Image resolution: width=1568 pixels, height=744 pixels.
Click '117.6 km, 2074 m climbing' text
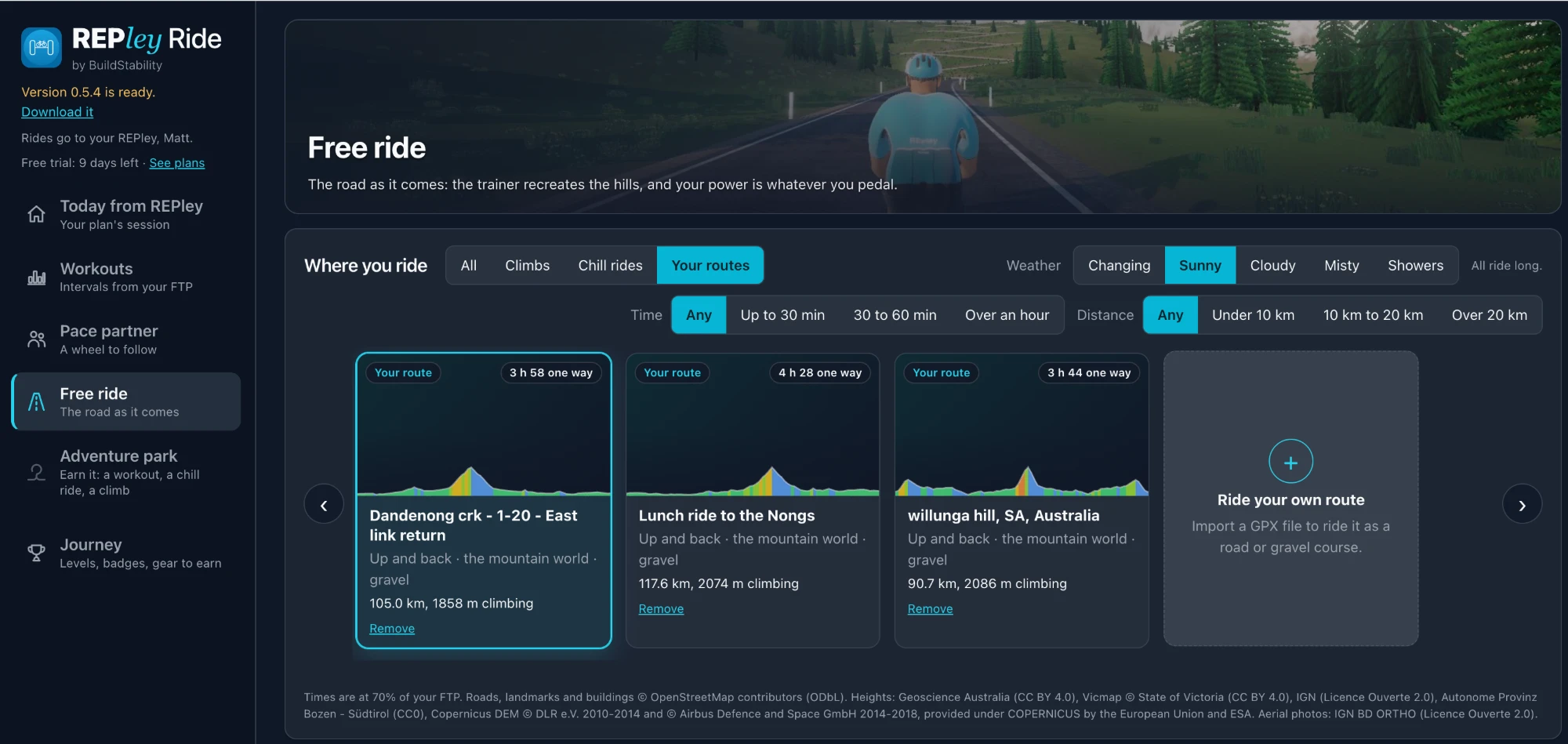pos(719,583)
